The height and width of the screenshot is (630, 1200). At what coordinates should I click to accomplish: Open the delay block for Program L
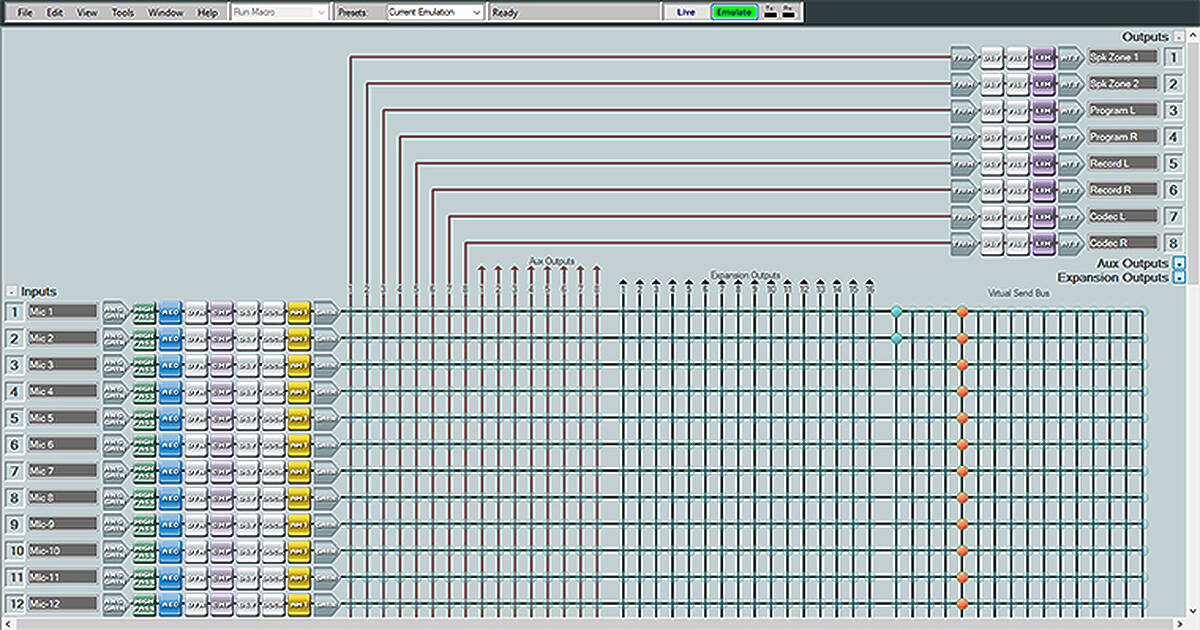[992, 110]
